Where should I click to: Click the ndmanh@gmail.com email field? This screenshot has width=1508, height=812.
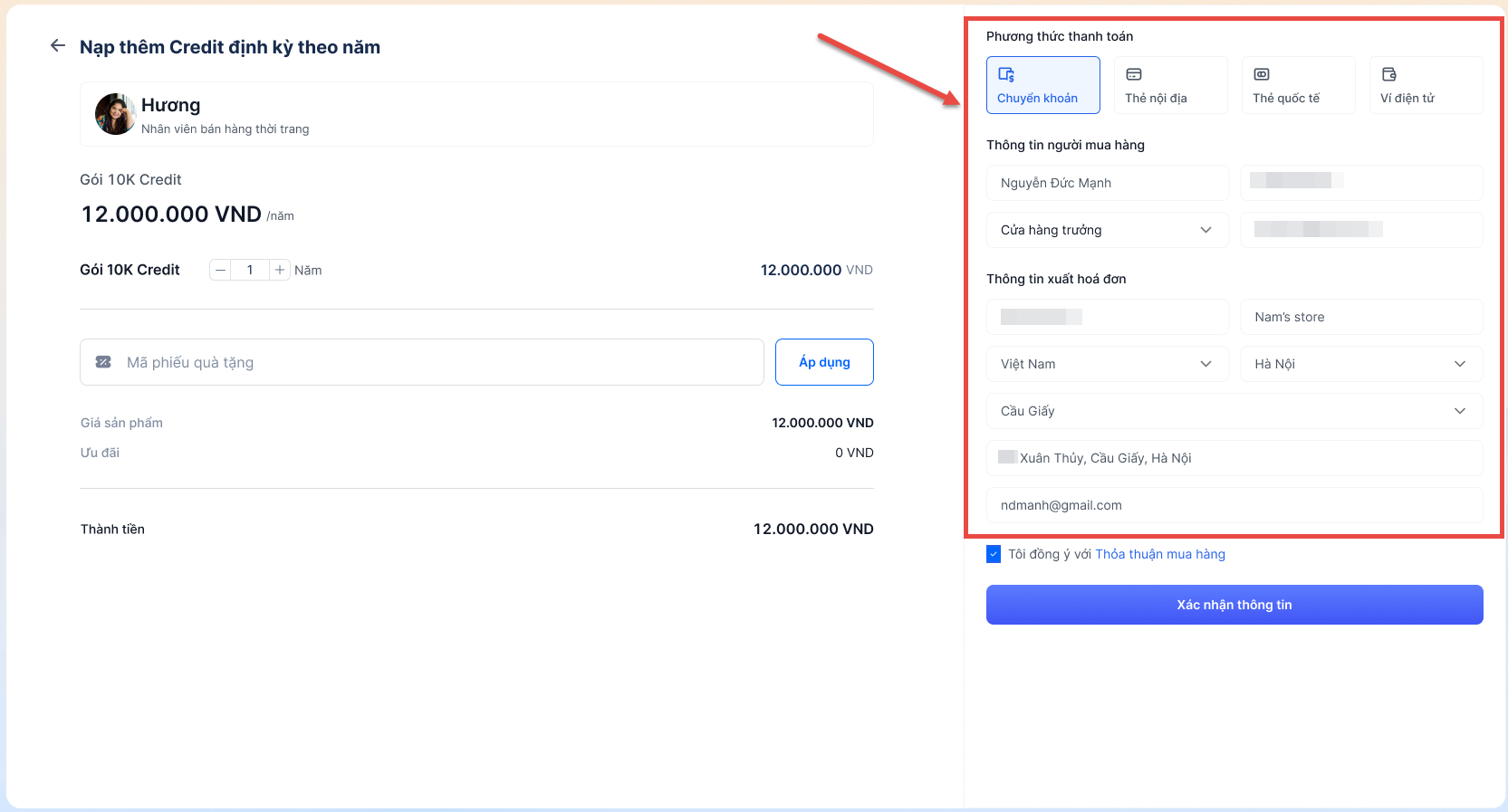pyautogui.click(x=1234, y=505)
